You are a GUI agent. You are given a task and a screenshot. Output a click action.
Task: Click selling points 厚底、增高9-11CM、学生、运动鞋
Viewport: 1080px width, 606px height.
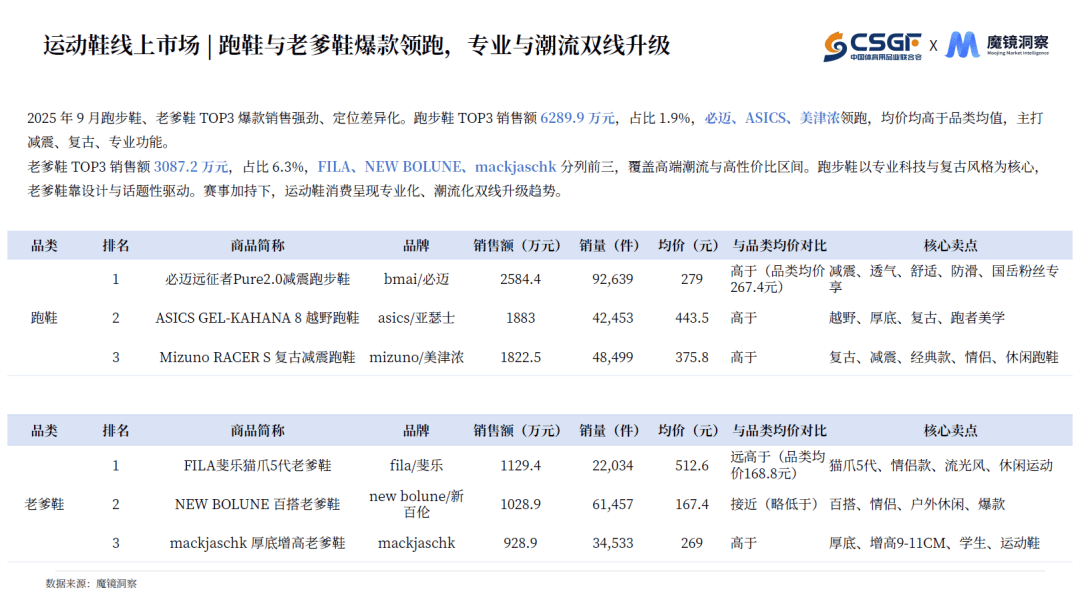point(934,543)
